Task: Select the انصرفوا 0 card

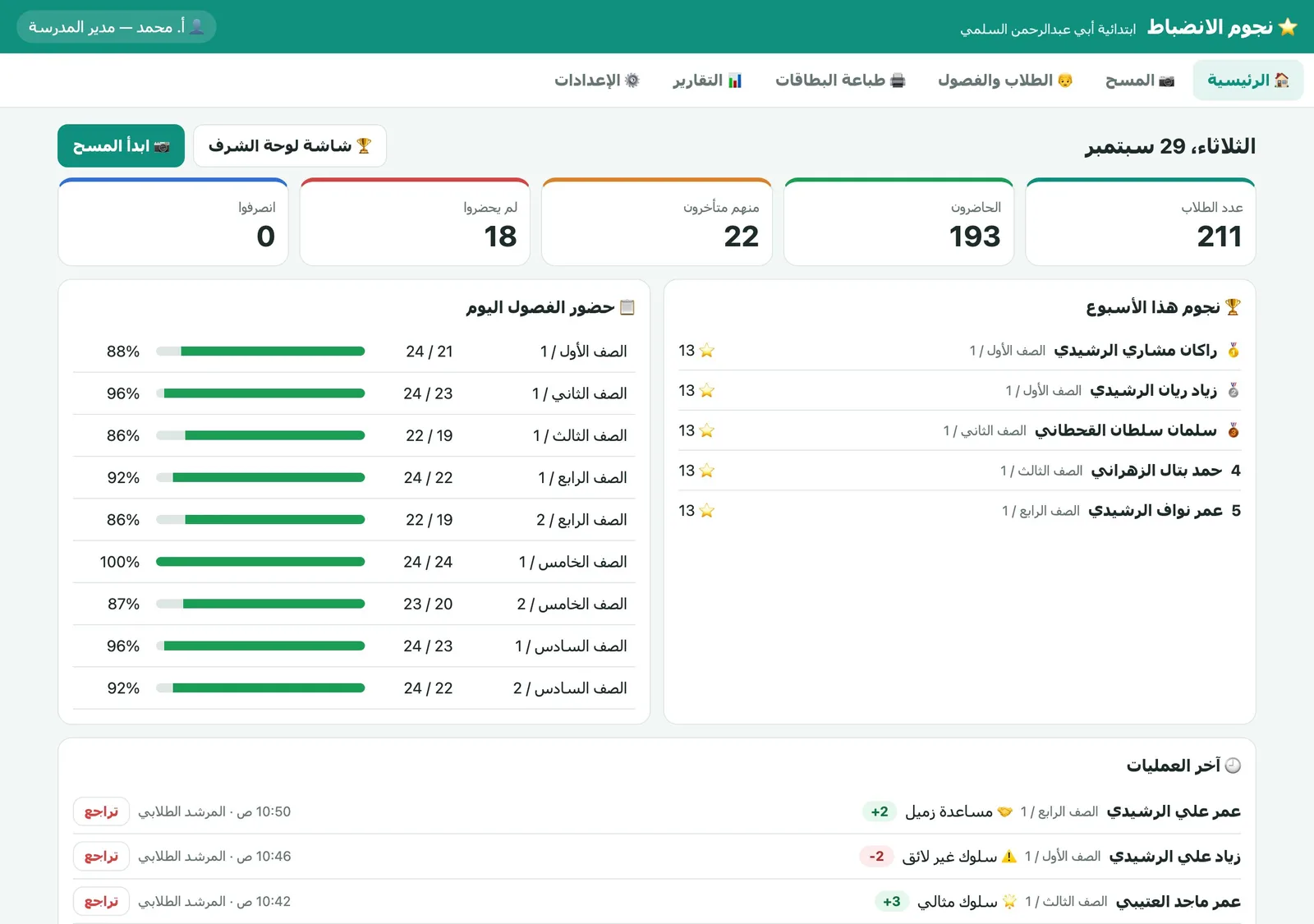Action: (173, 222)
